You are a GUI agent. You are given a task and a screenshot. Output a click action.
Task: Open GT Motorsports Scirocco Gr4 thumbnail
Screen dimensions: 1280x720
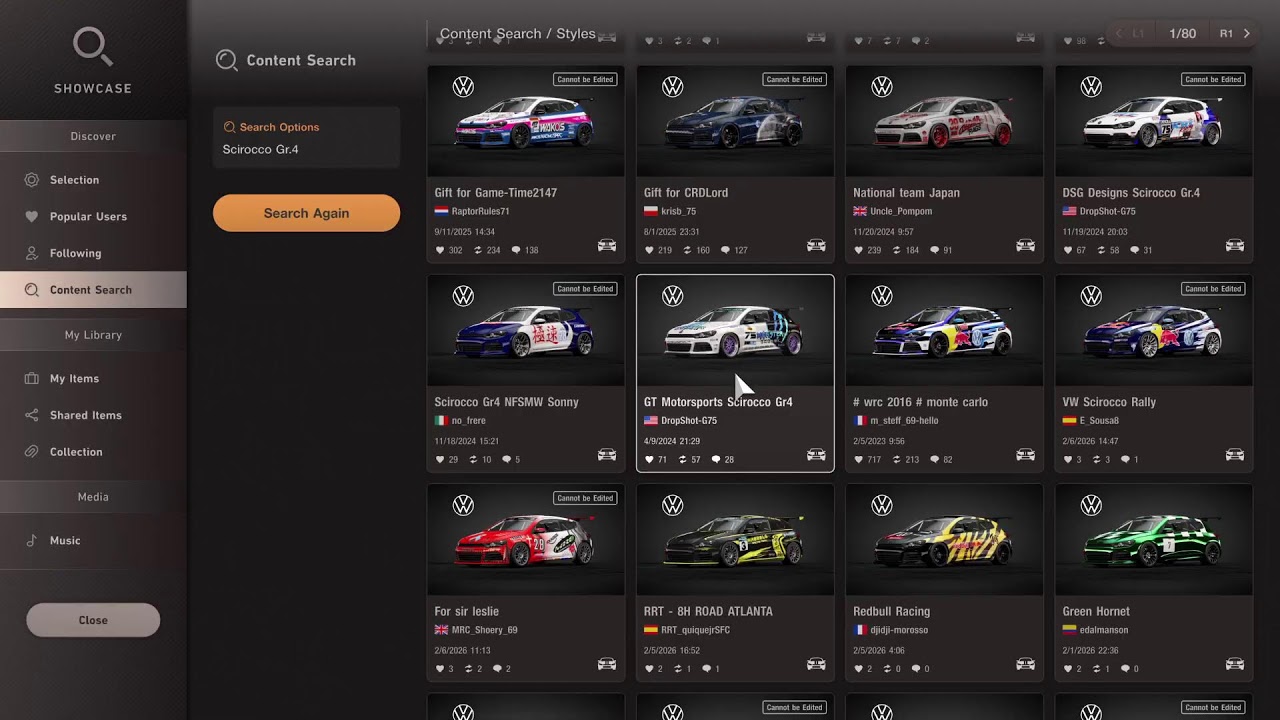[x=735, y=331]
